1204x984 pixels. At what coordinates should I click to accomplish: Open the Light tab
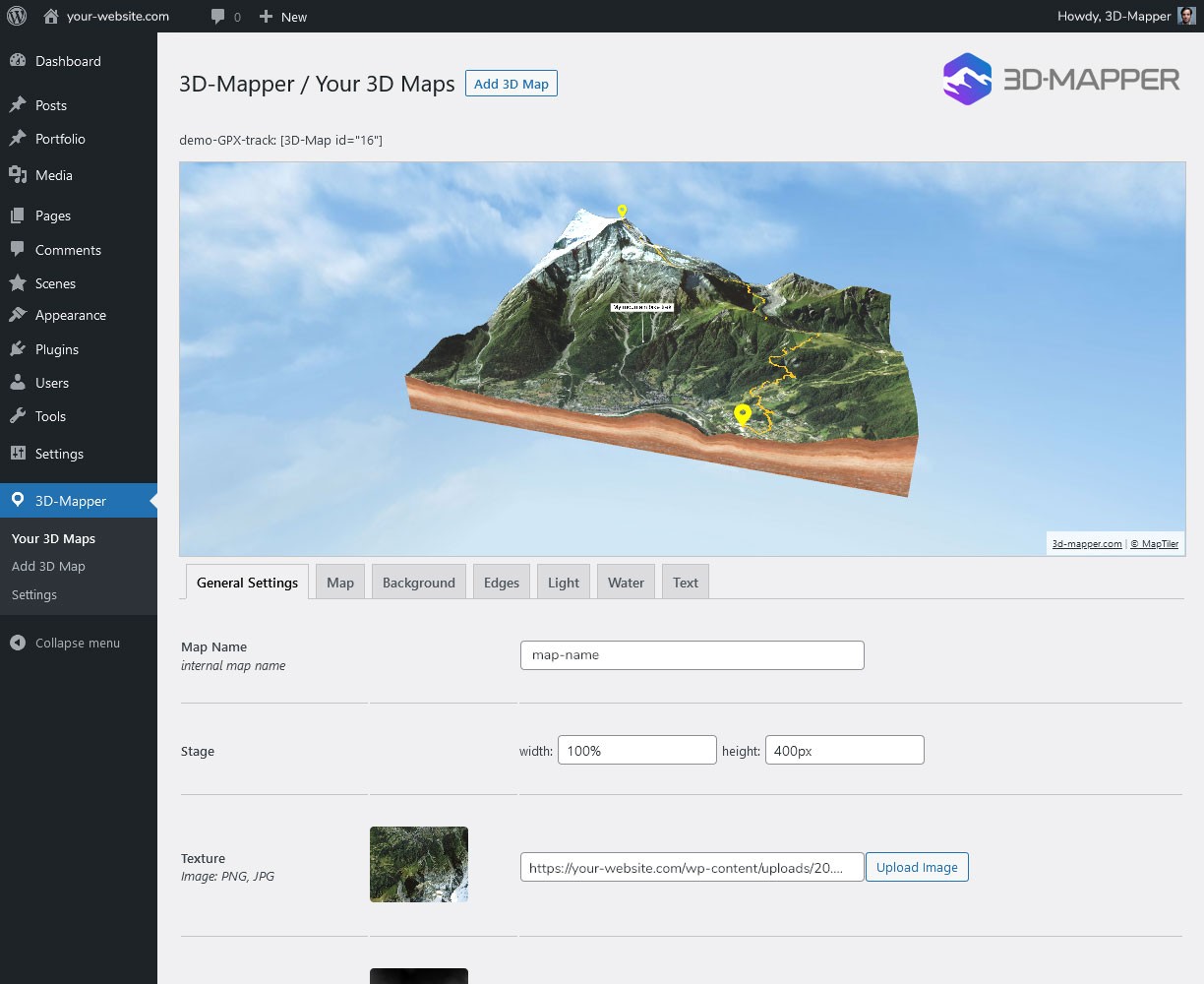pyautogui.click(x=564, y=582)
